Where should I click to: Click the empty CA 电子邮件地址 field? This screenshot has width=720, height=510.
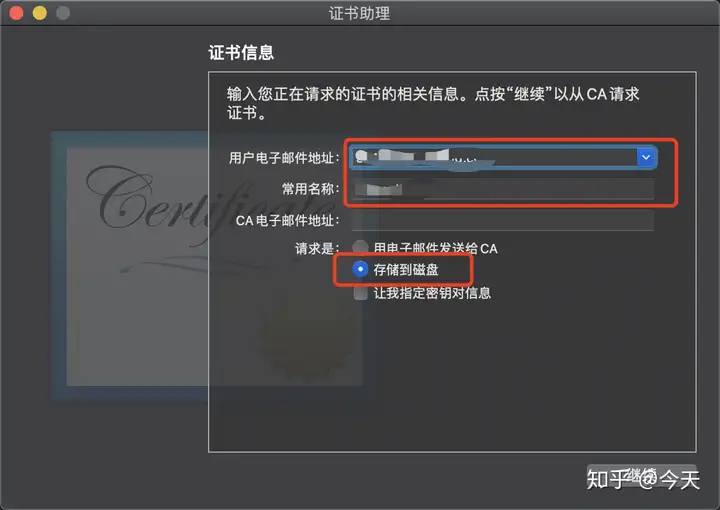503,221
